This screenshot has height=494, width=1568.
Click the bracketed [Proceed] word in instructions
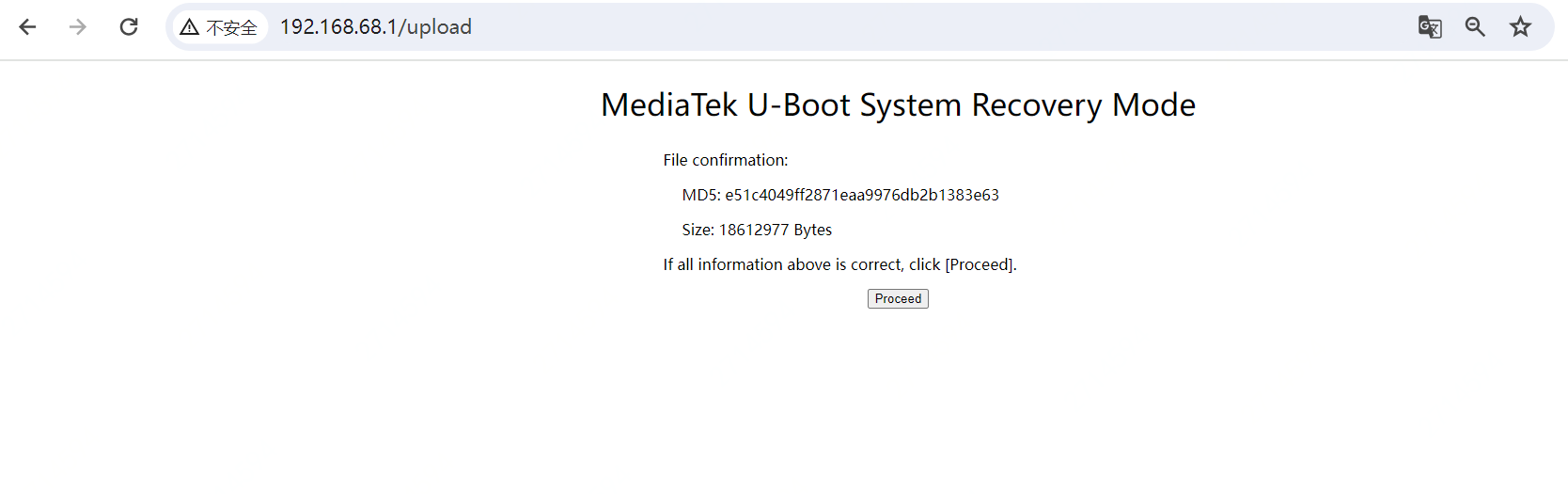tap(980, 264)
